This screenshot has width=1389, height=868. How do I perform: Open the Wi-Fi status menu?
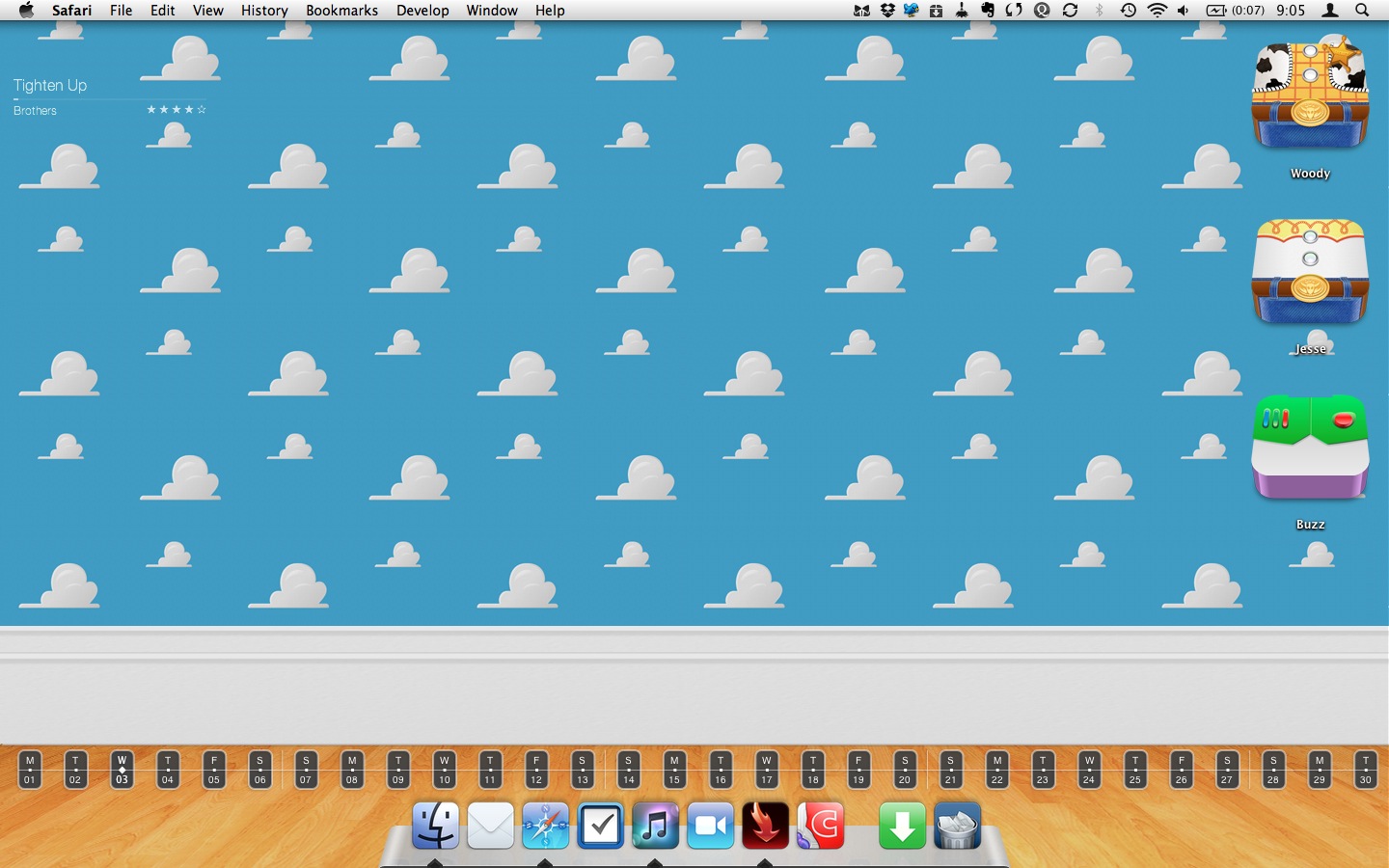[1157, 11]
